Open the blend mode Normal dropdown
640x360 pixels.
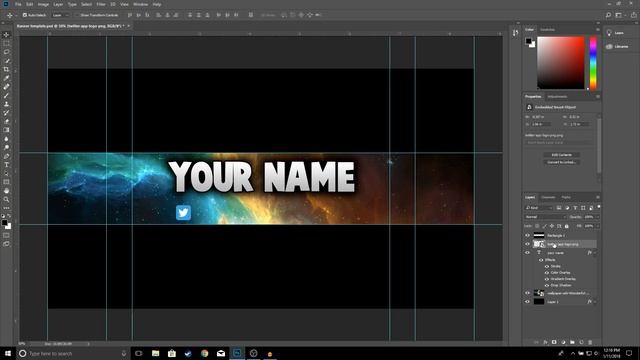point(545,217)
